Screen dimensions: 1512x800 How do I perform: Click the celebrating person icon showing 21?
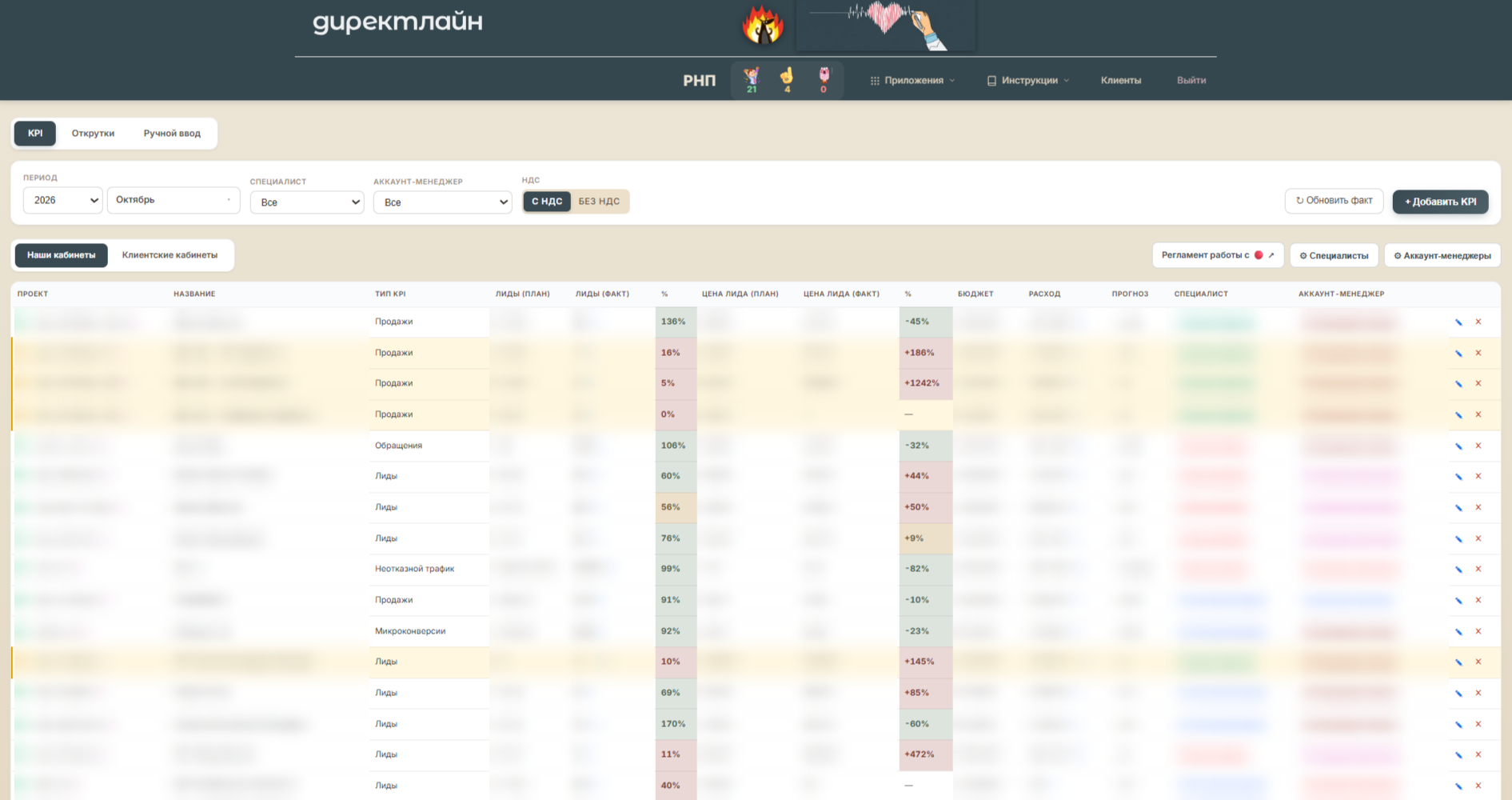[x=752, y=80]
